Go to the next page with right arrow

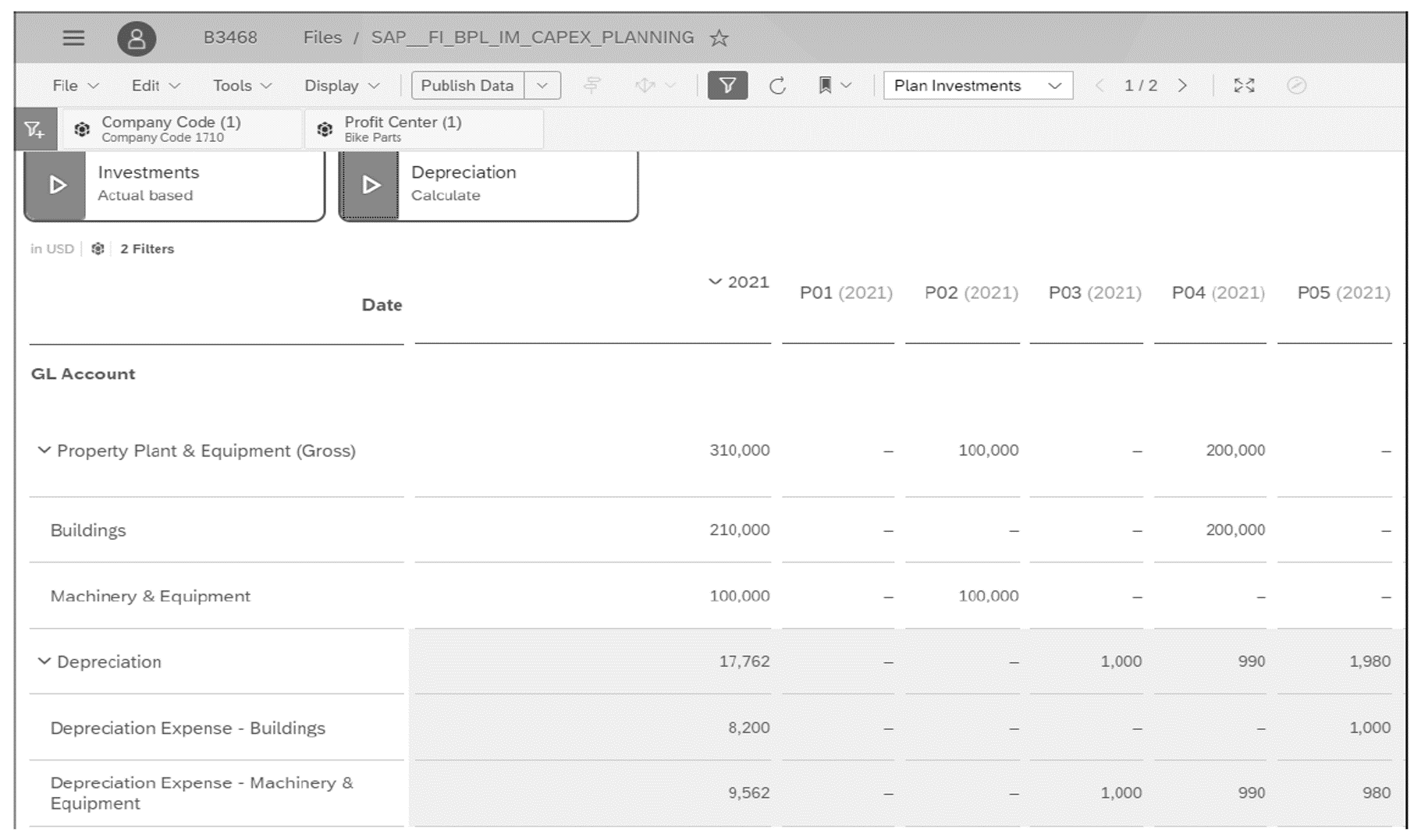point(1182,86)
